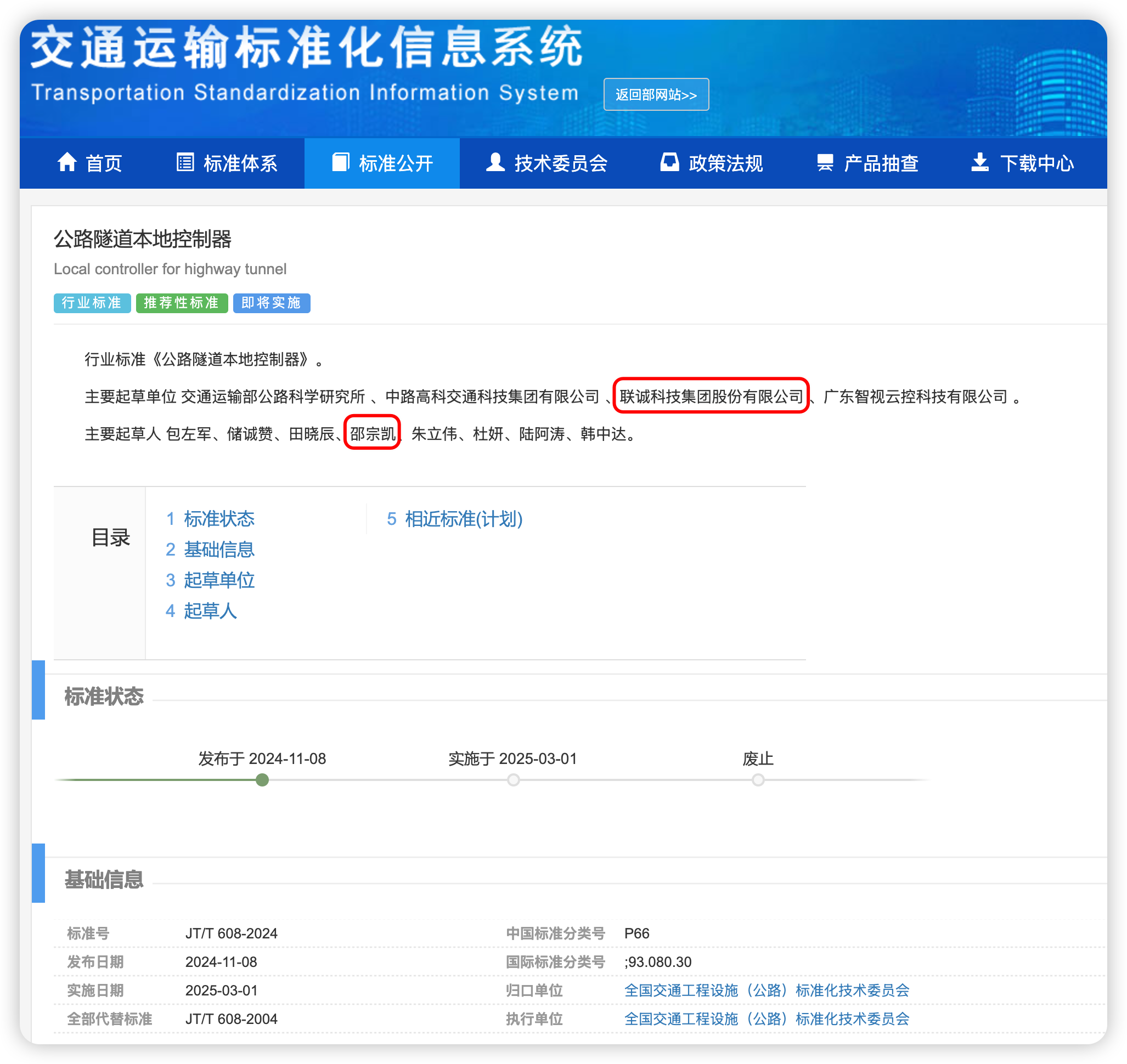Click the person icon beside 技术委员会
The width and height of the screenshot is (1127, 1064).
(495, 163)
